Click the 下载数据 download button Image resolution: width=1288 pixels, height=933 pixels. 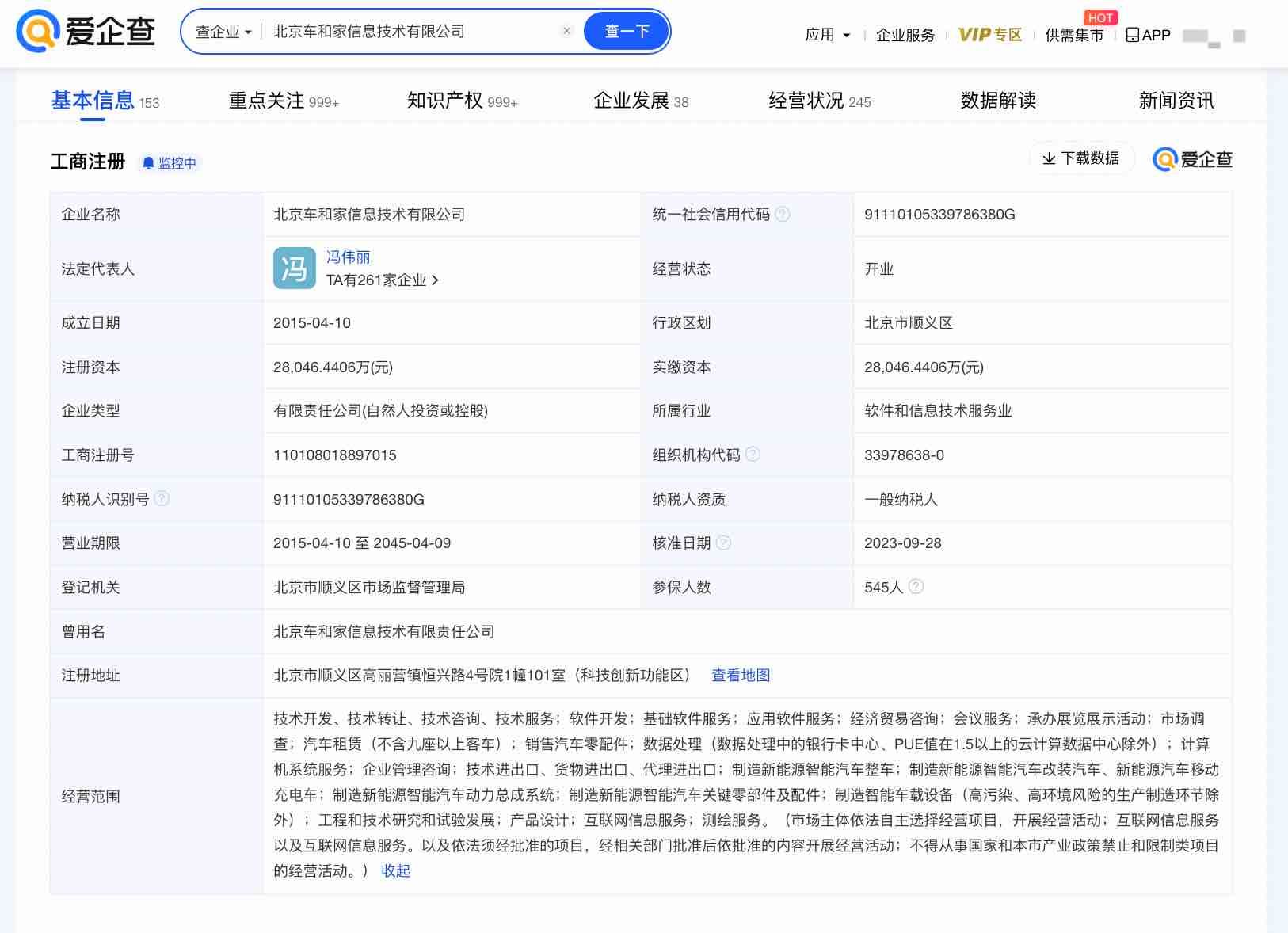pos(1081,158)
